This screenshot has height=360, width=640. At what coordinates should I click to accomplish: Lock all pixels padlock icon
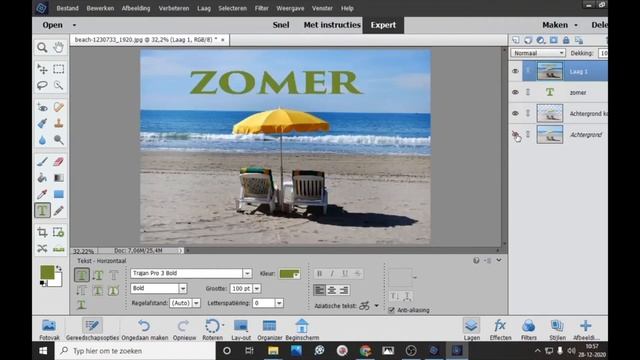pyautogui.click(x=566, y=40)
